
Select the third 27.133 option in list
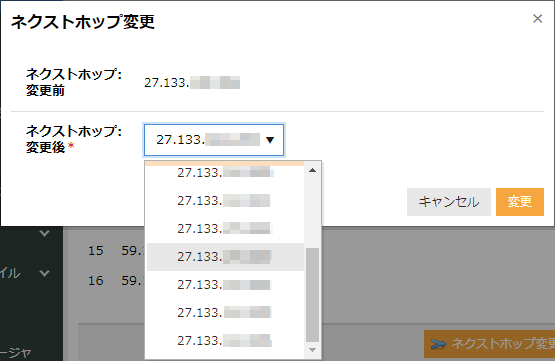pos(225,229)
